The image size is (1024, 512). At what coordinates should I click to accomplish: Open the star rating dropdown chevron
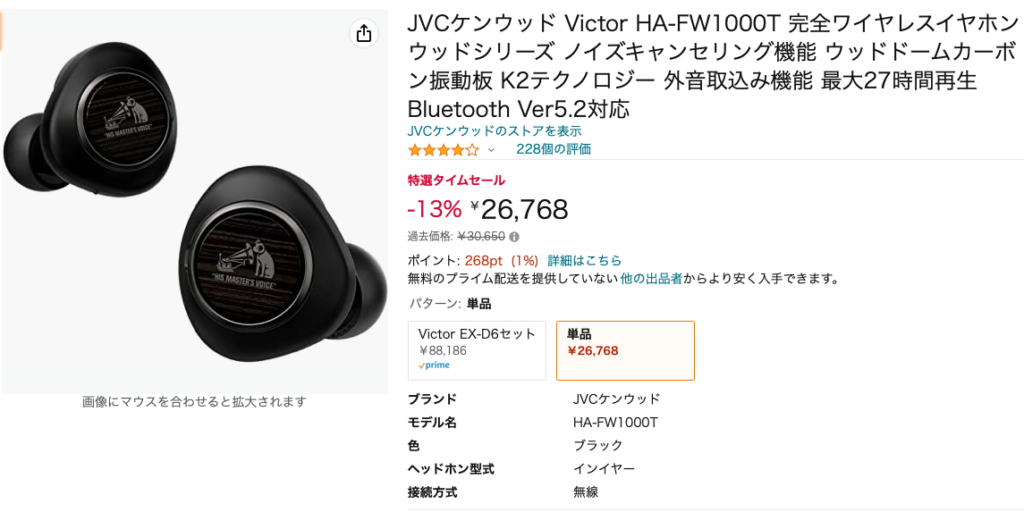[491, 150]
